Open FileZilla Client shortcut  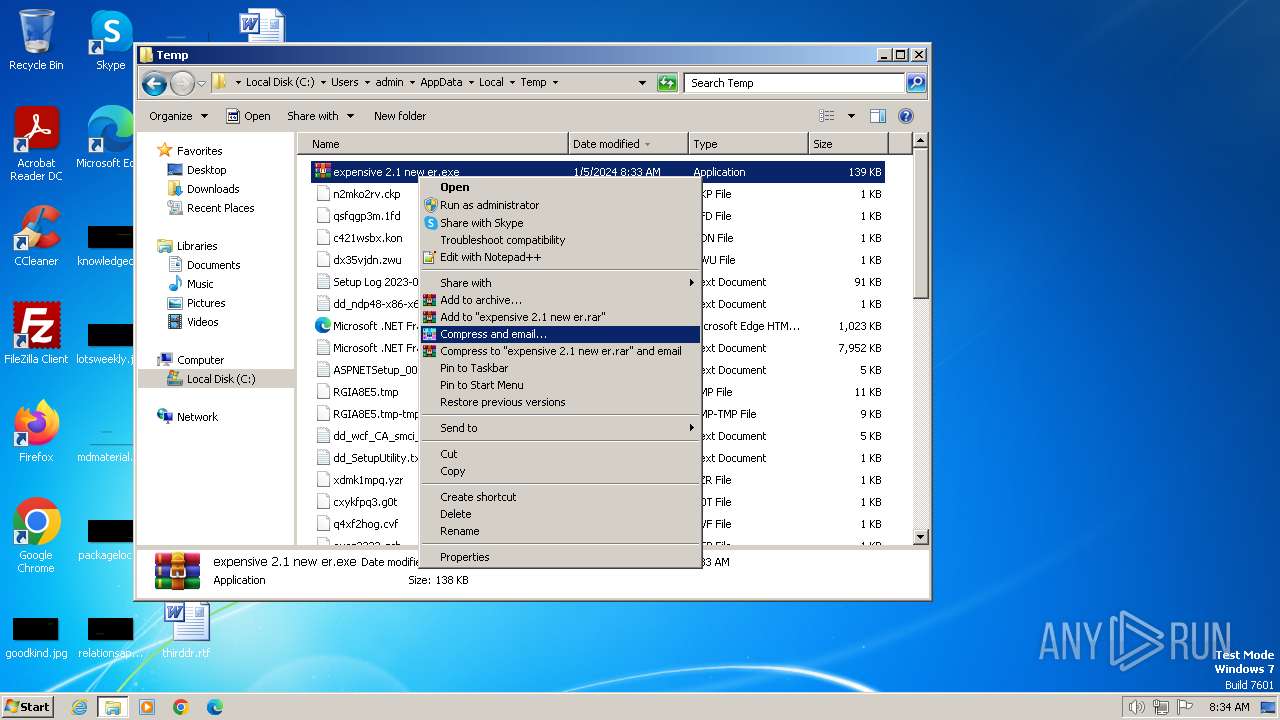point(36,333)
